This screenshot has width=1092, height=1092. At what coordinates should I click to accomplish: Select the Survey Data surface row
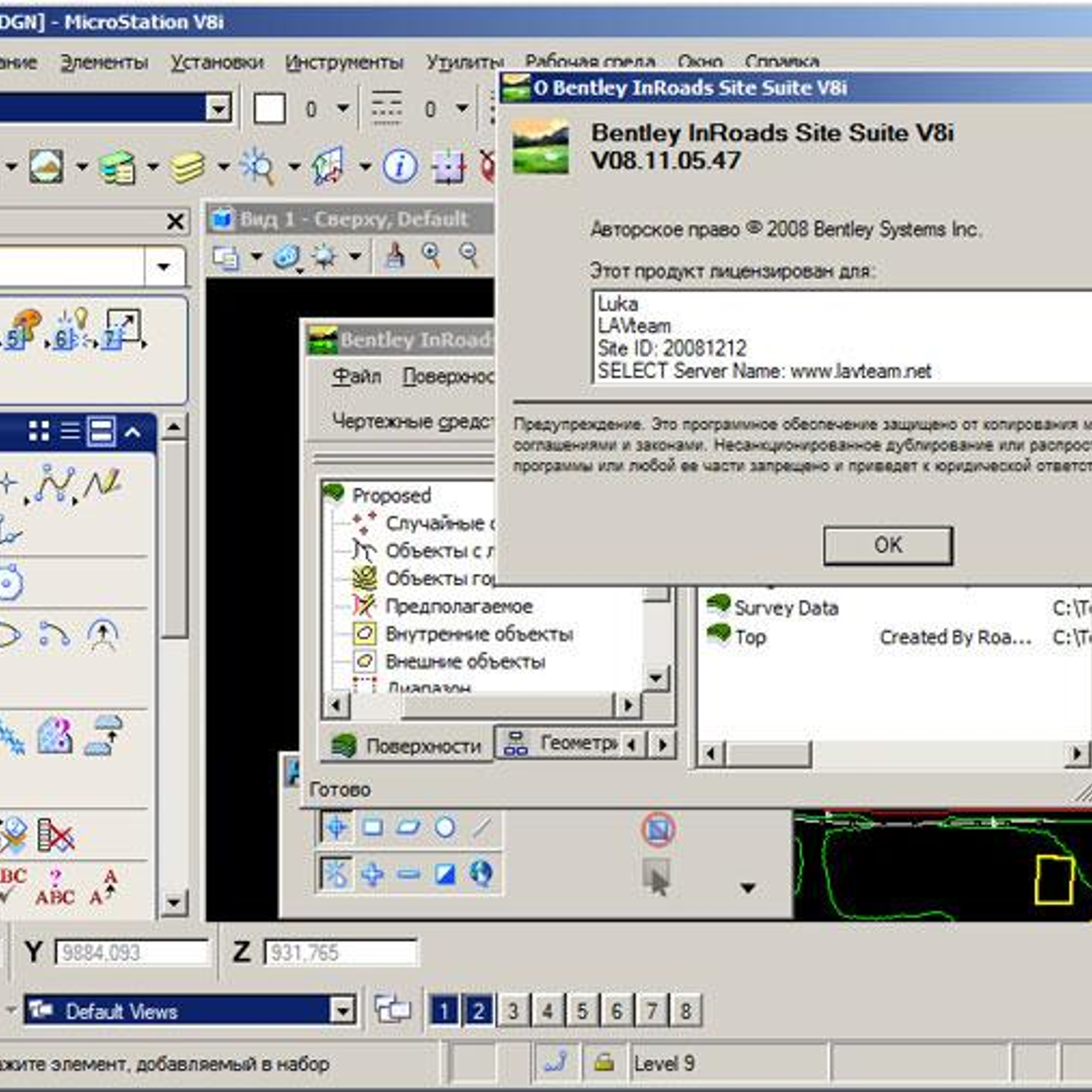(786, 607)
